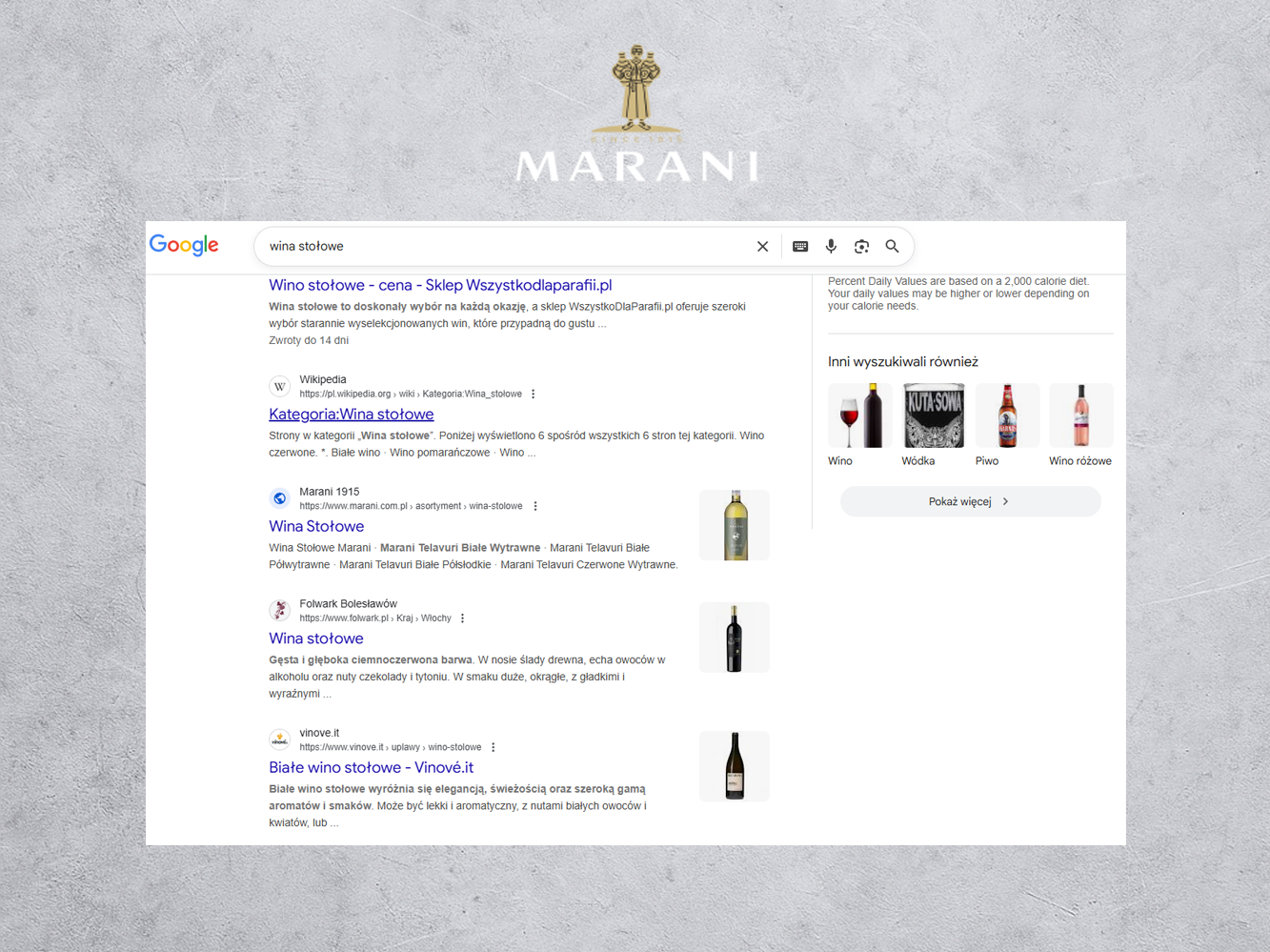
Task: Click the Google logo
Action: pyautogui.click(x=184, y=246)
